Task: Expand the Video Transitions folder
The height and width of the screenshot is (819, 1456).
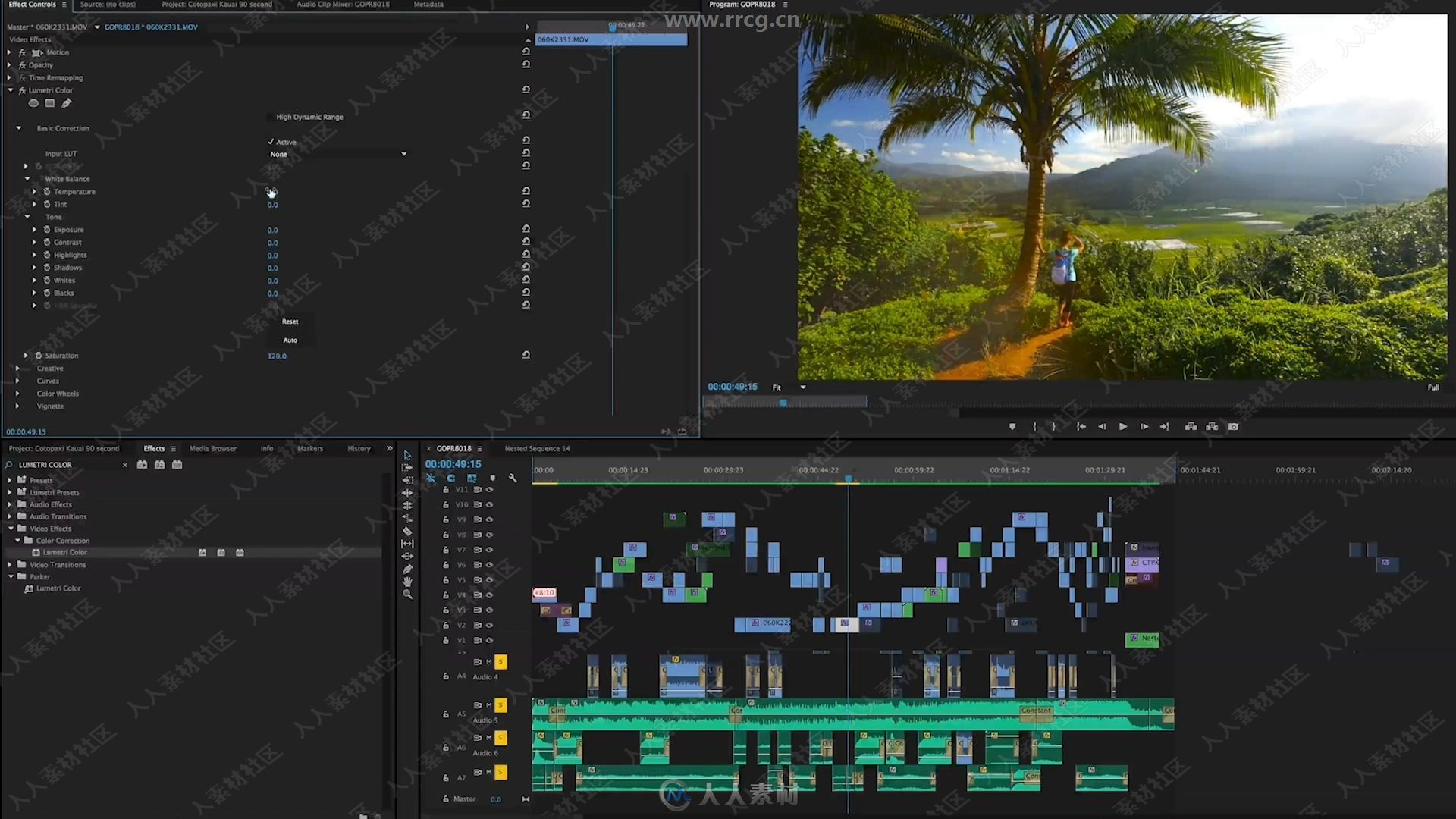Action: point(10,565)
